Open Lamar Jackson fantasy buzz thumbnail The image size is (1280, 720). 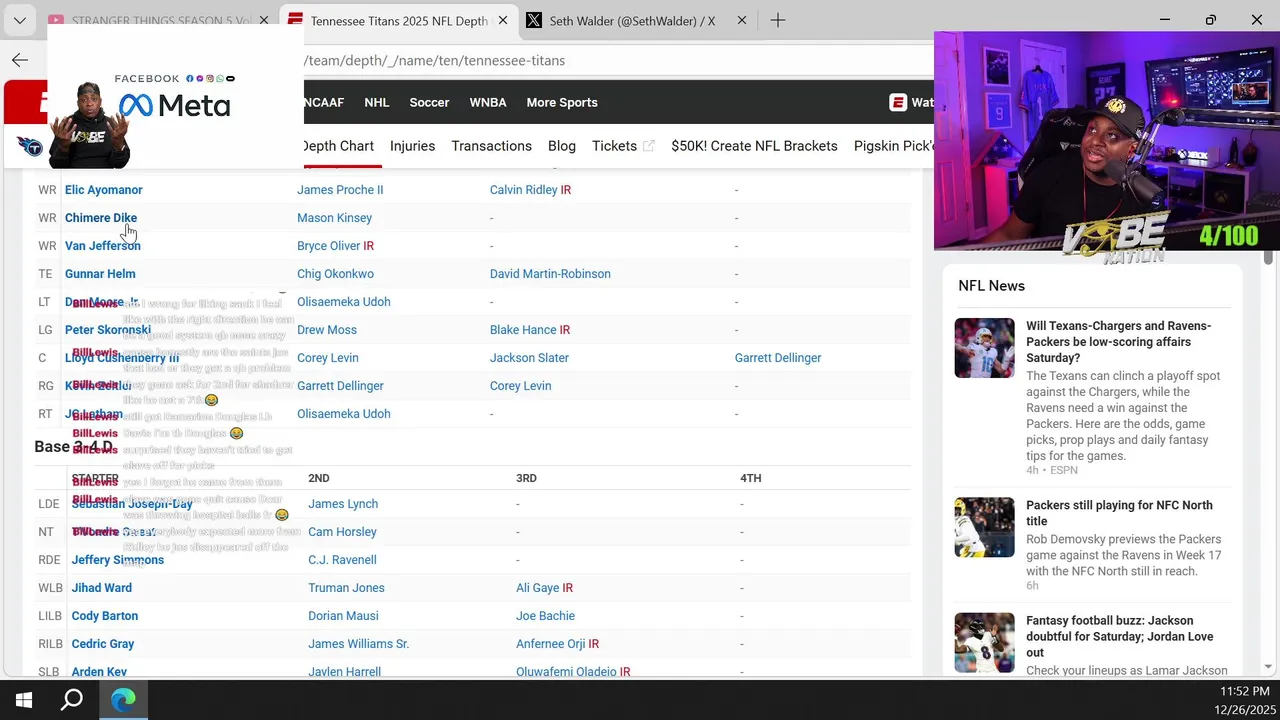984,642
